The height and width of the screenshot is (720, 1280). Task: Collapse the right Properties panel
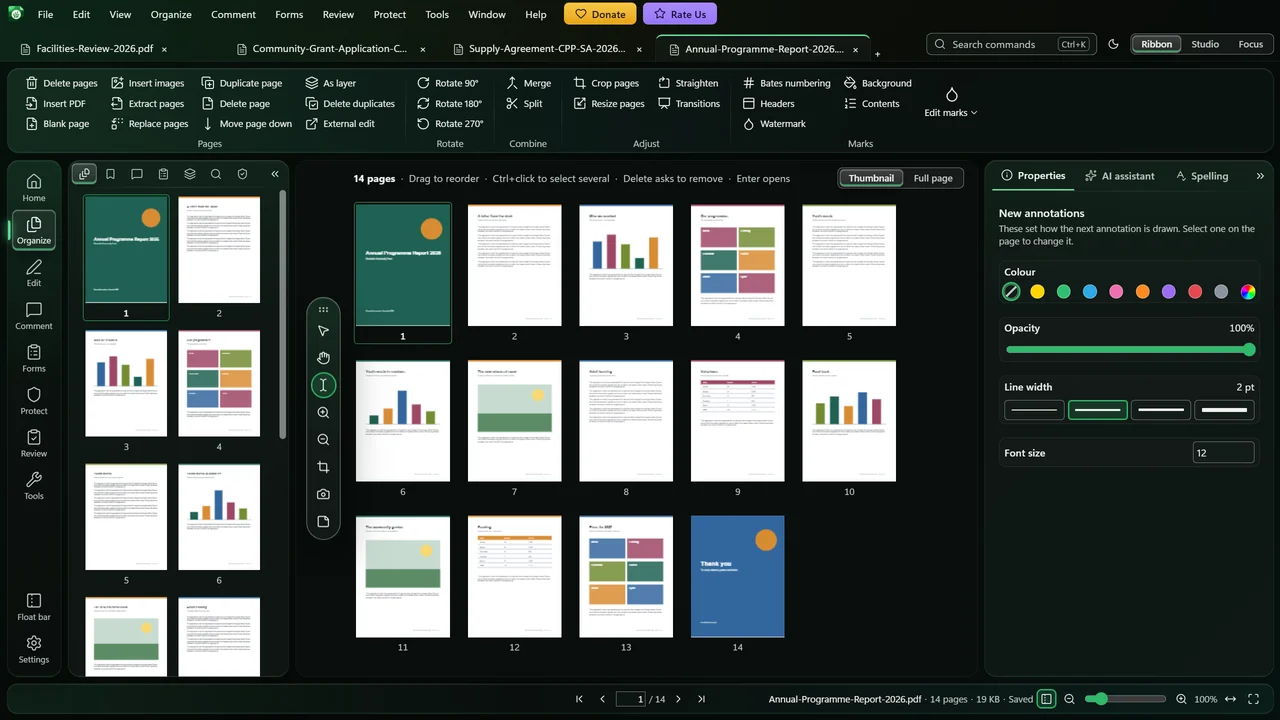(1260, 176)
